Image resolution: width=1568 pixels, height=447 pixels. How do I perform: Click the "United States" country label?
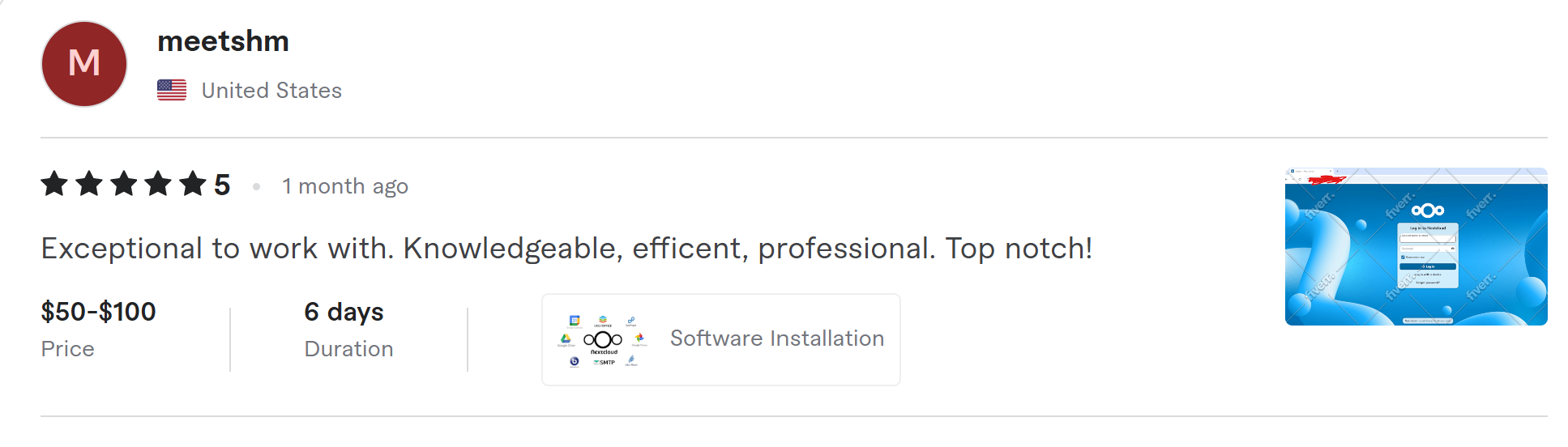[x=271, y=91]
